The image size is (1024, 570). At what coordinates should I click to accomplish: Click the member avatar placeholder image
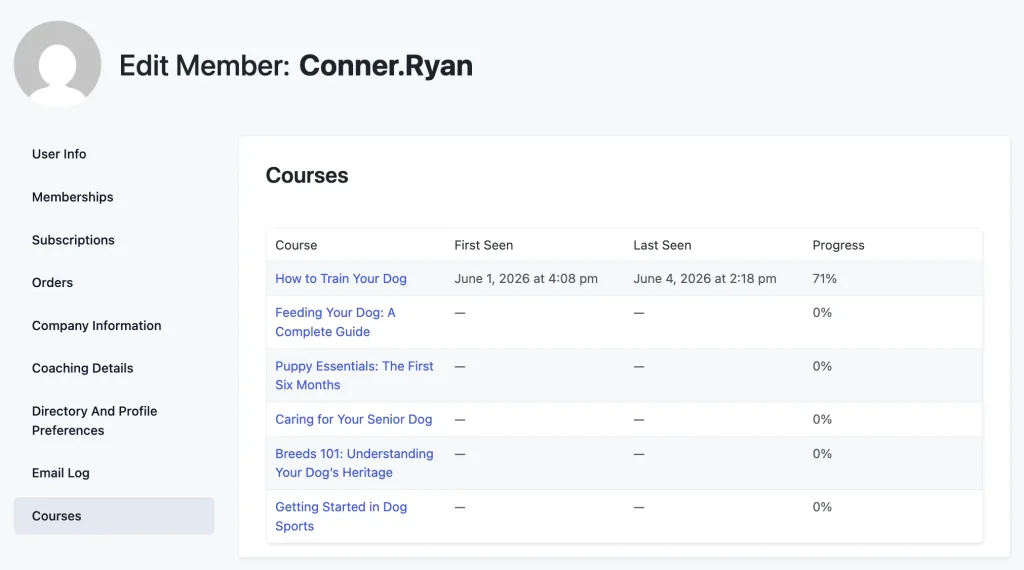pyautogui.click(x=57, y=64)
